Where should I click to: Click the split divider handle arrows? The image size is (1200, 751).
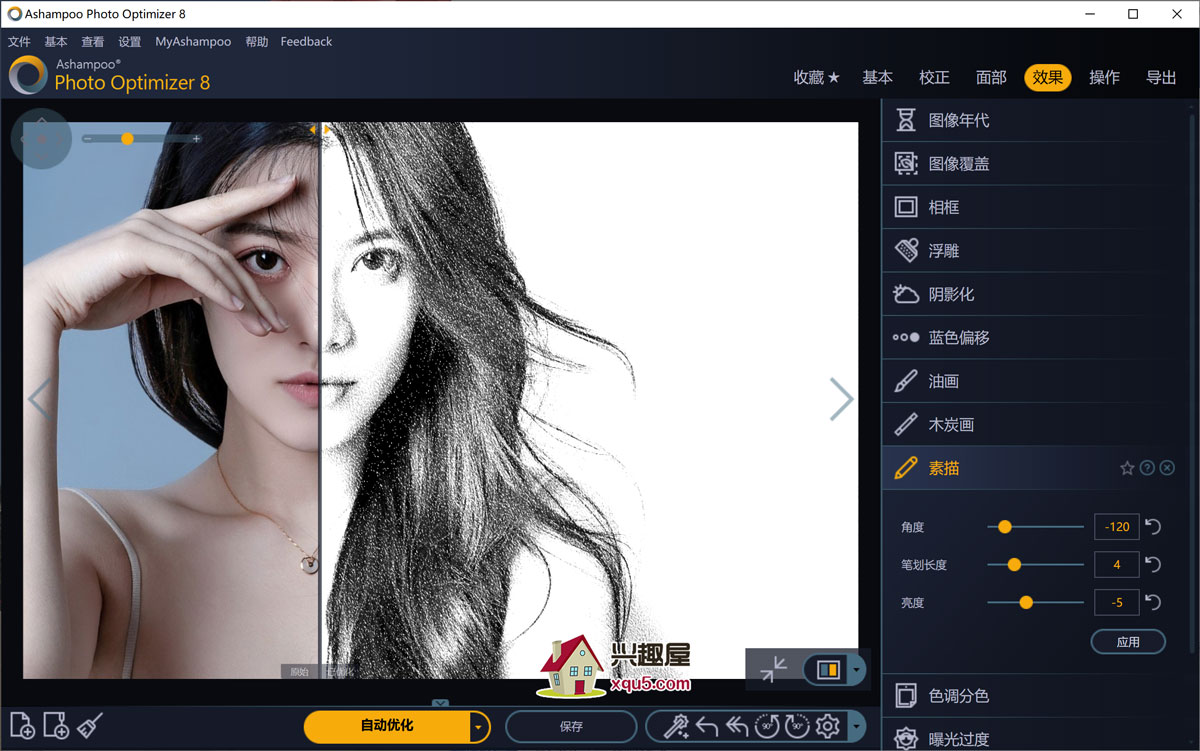pyautogui.click(x=320, y=130)
